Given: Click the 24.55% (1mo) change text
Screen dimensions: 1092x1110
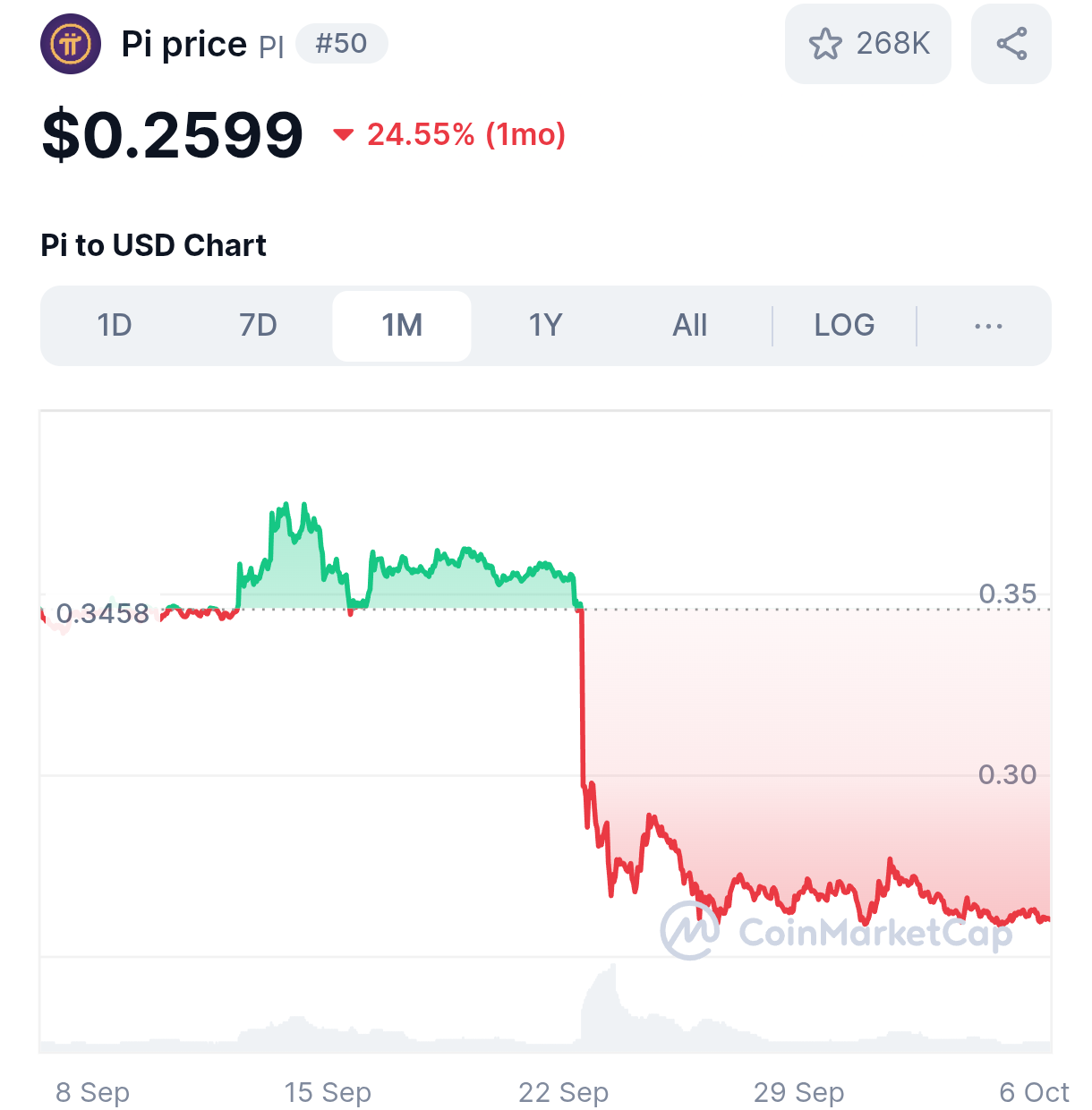Looking at the screenshot, I should [x=466, y=135].
